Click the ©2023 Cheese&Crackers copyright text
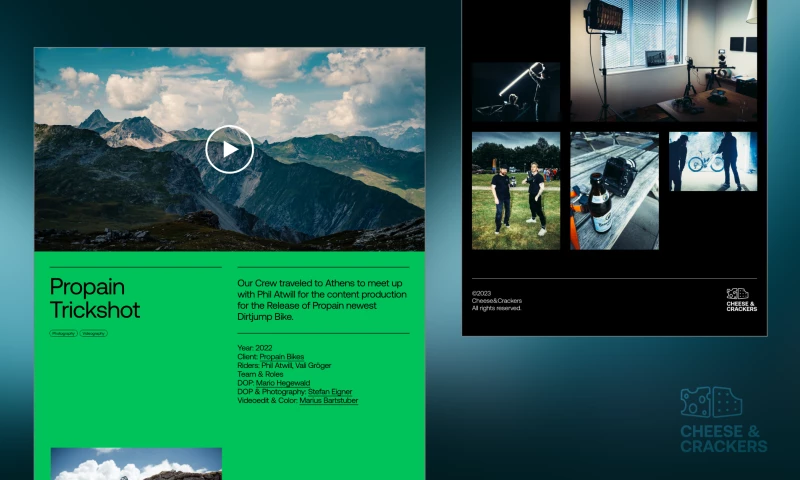This screenshot has width=800, height=480. 497,301
